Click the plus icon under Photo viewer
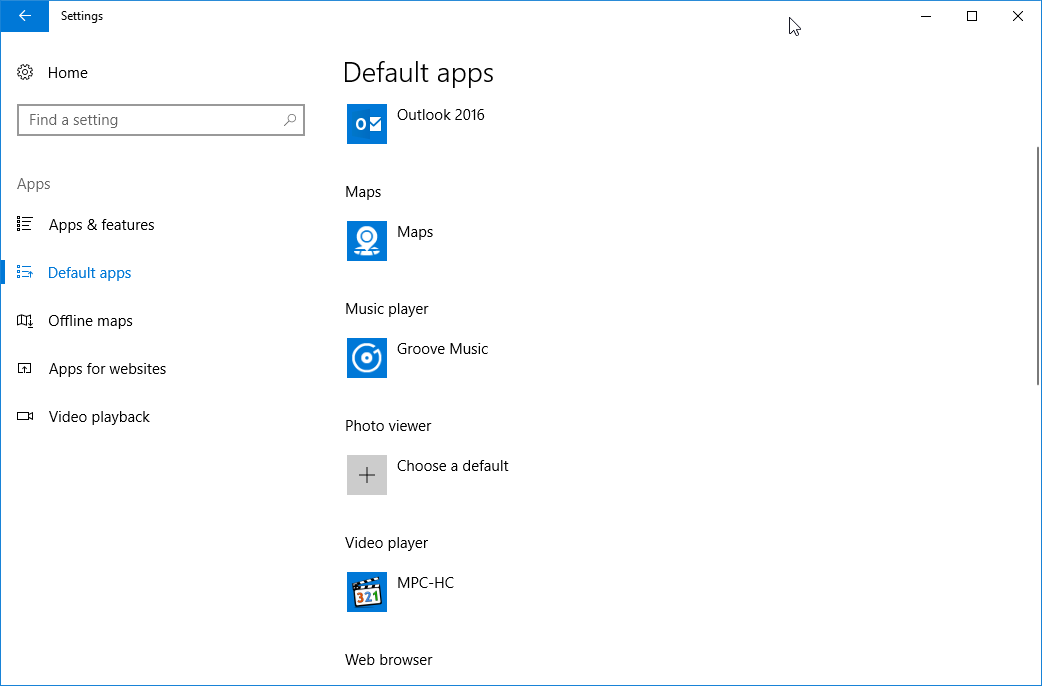The height and width of the screenshot is (686, 1042). coord(366,475)
